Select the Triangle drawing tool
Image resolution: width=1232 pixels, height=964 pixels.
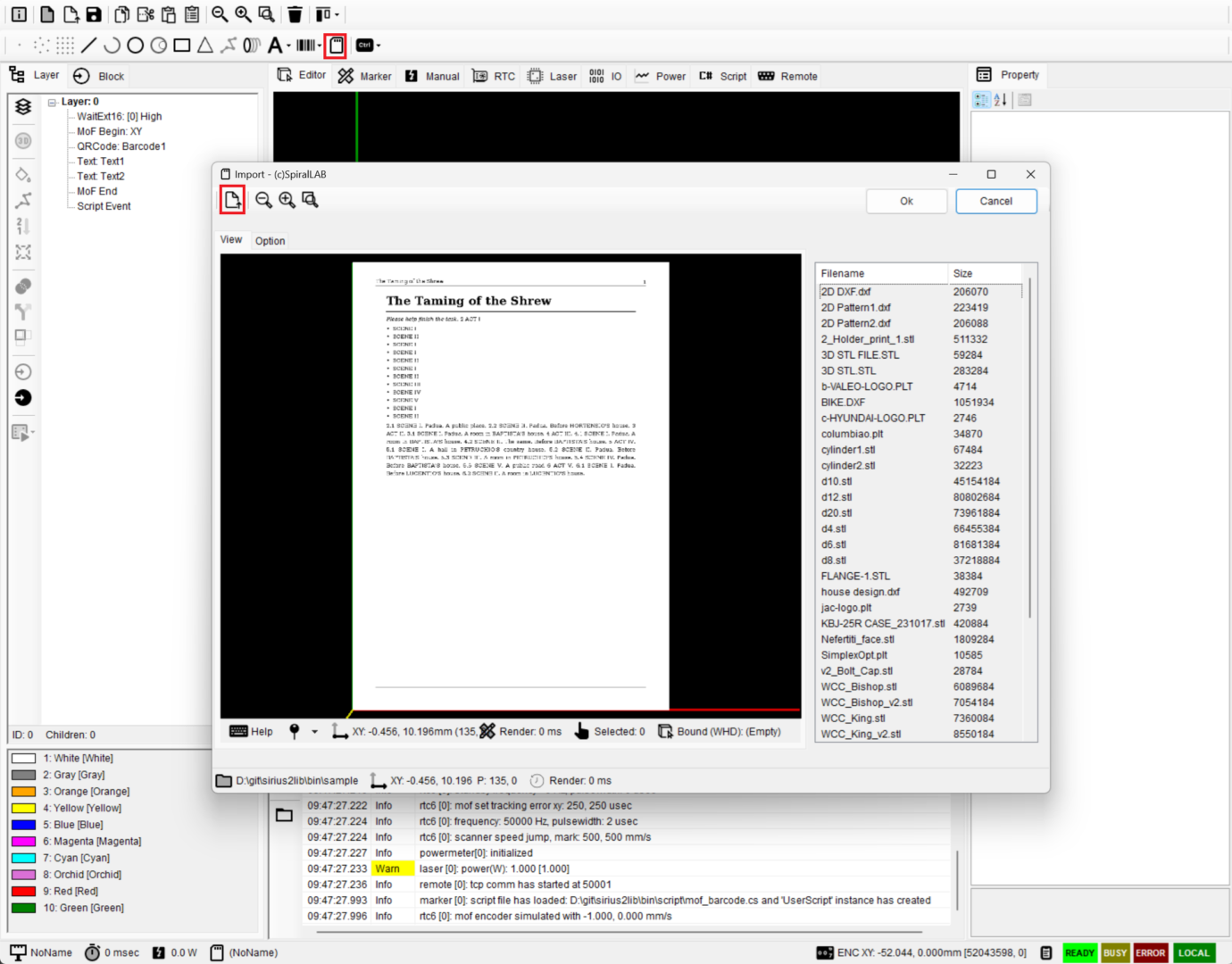(205, 45)
